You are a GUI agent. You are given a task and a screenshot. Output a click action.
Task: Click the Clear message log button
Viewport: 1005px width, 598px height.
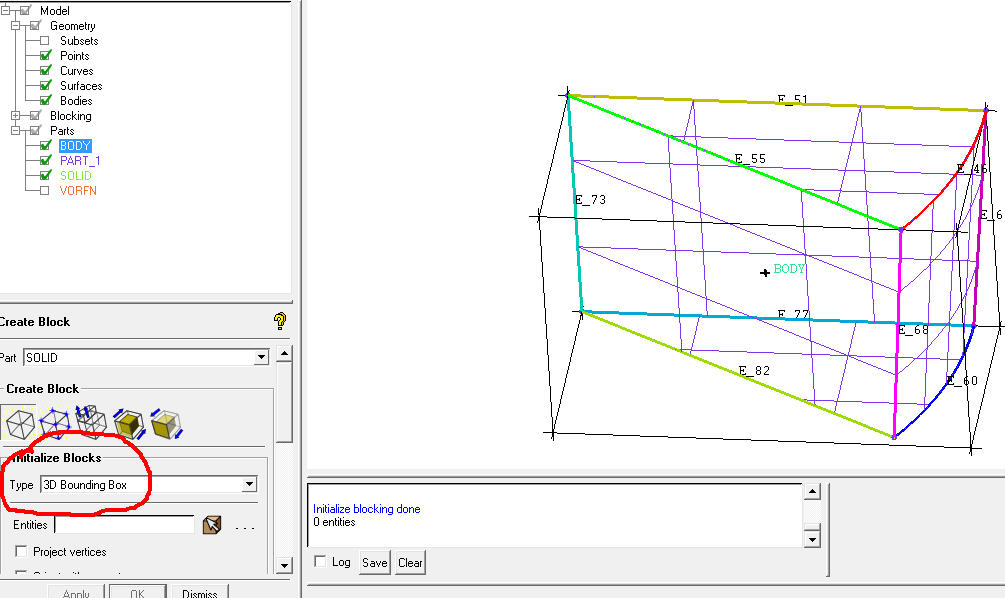click(x=410, y=563)
